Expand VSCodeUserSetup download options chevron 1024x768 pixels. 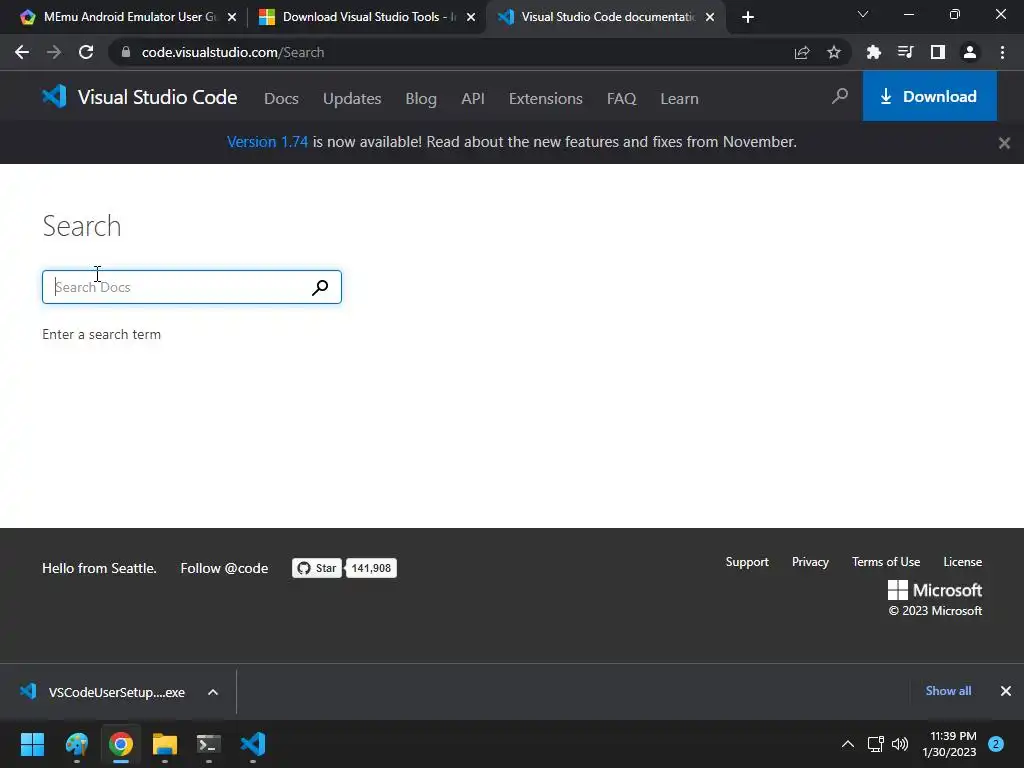click(213, 692)
